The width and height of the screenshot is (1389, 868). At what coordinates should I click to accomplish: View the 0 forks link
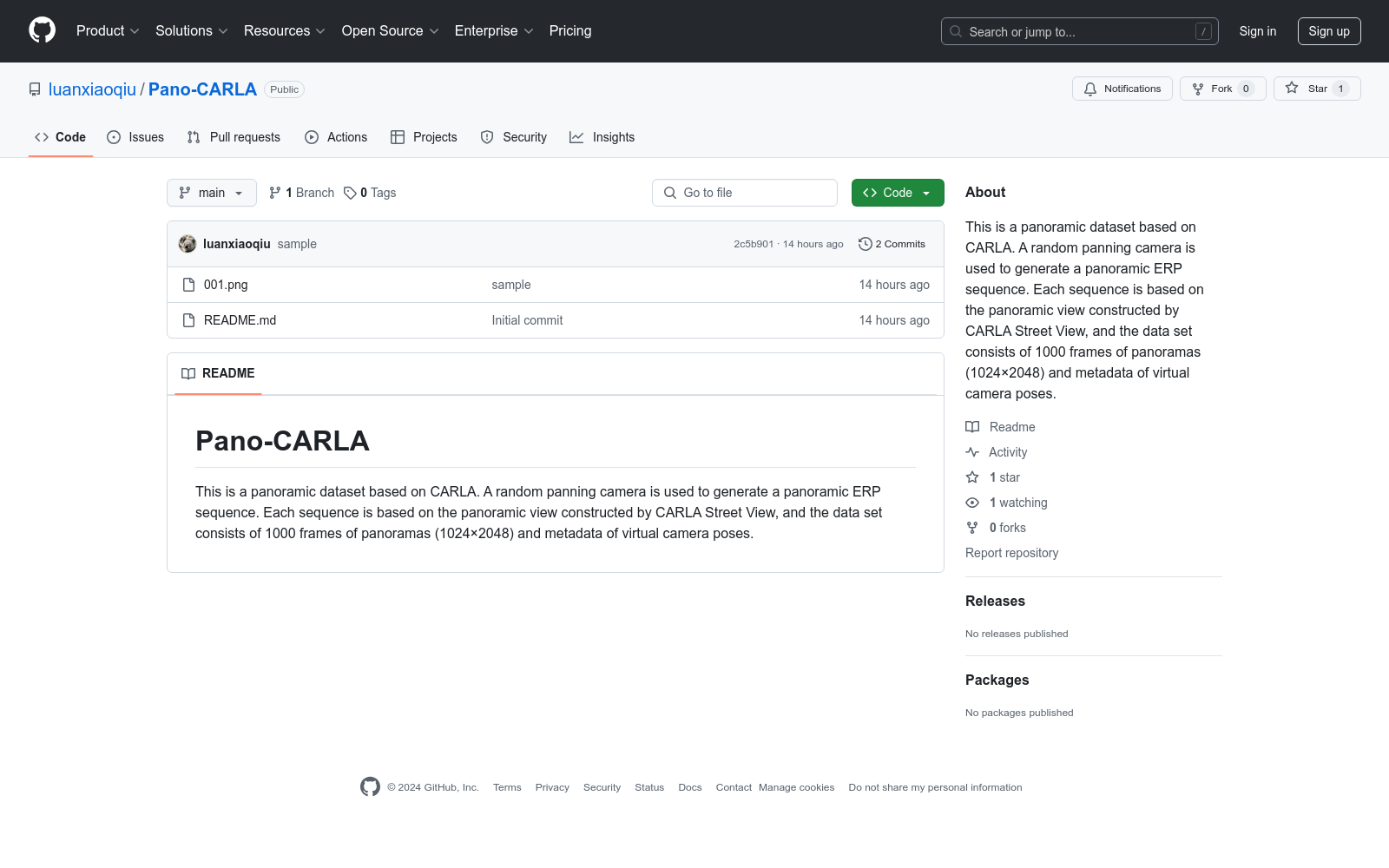[x=996, y=528]
